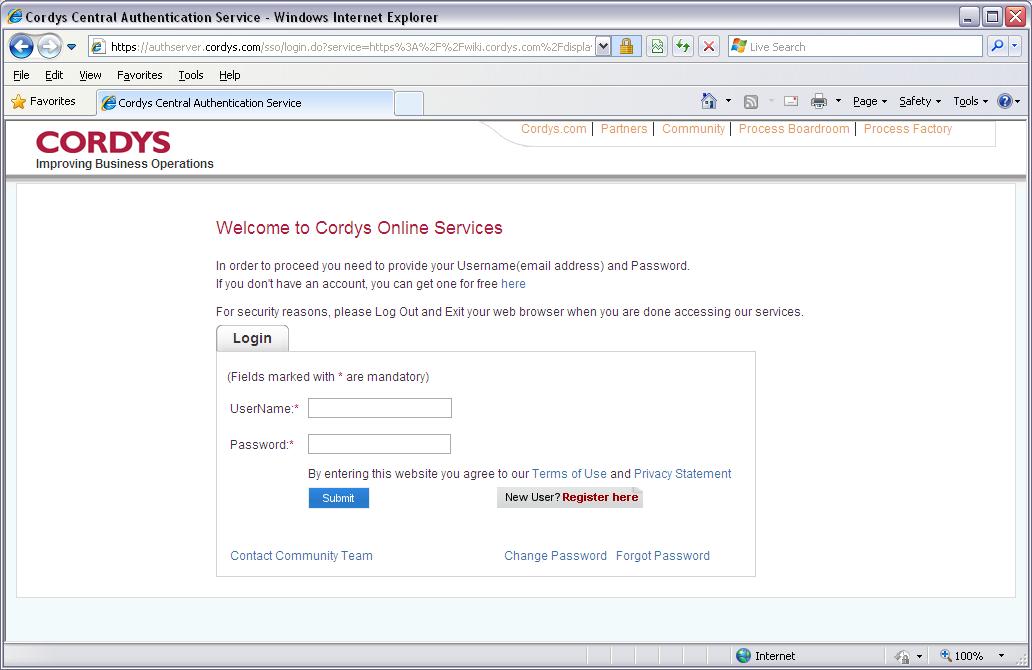This screenshot has height=670, width=1032.
Task: Click the 100% zoom level button
Action: 962,656
